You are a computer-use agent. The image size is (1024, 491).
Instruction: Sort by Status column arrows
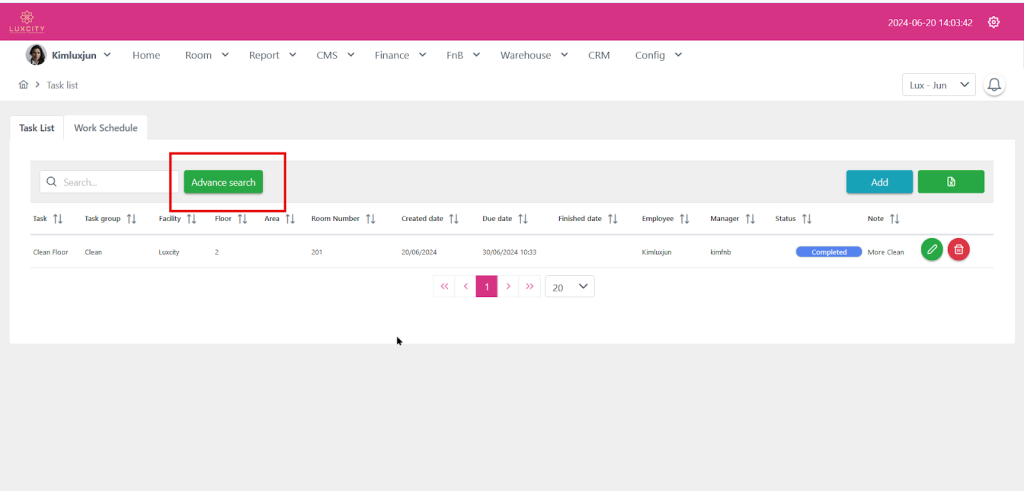click(806, 218)
